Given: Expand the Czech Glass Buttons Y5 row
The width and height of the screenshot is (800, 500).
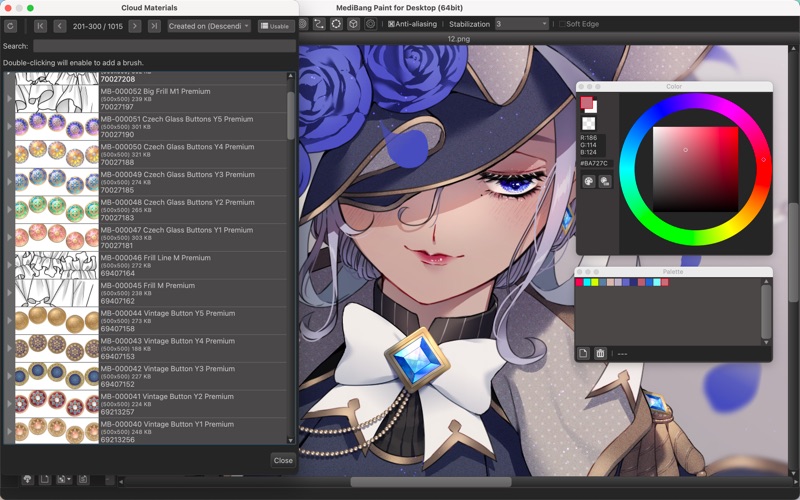Looking at the screenshot, I should tap(9, 126).
